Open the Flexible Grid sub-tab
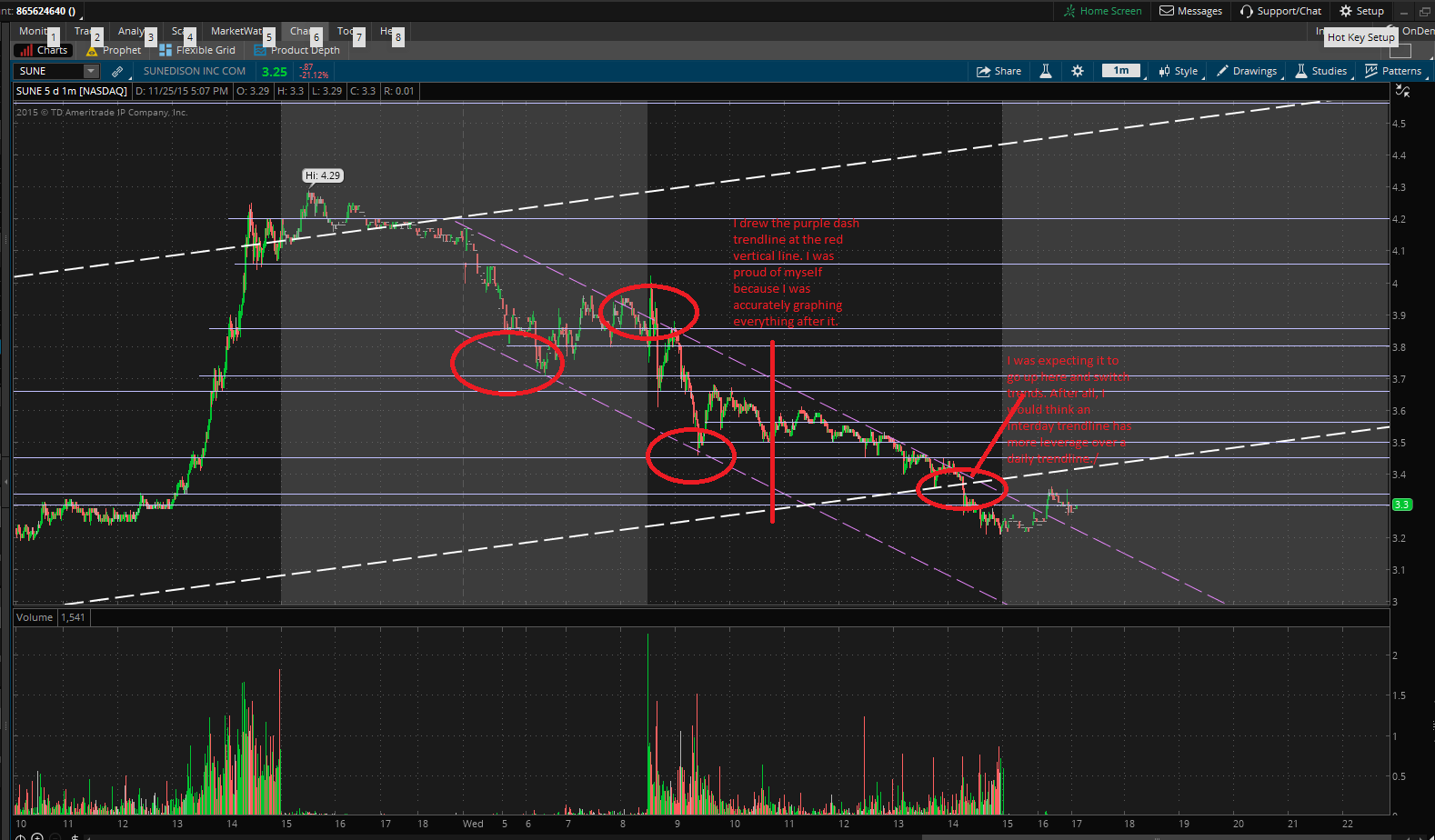This screenshot has width=1435, height=840. pyautogui.click(x=197, y=50)
